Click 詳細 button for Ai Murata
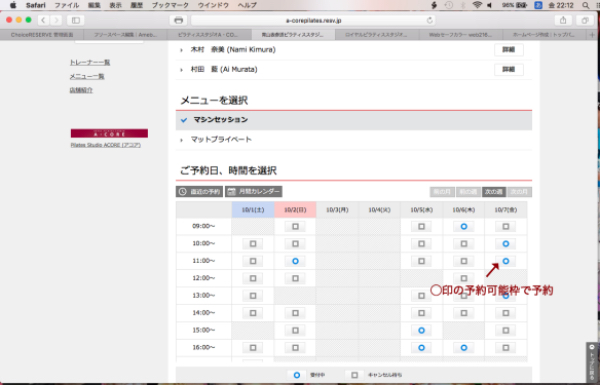This screenshot has height=385, width=600. pyautogui.click(x=509, y=70)
